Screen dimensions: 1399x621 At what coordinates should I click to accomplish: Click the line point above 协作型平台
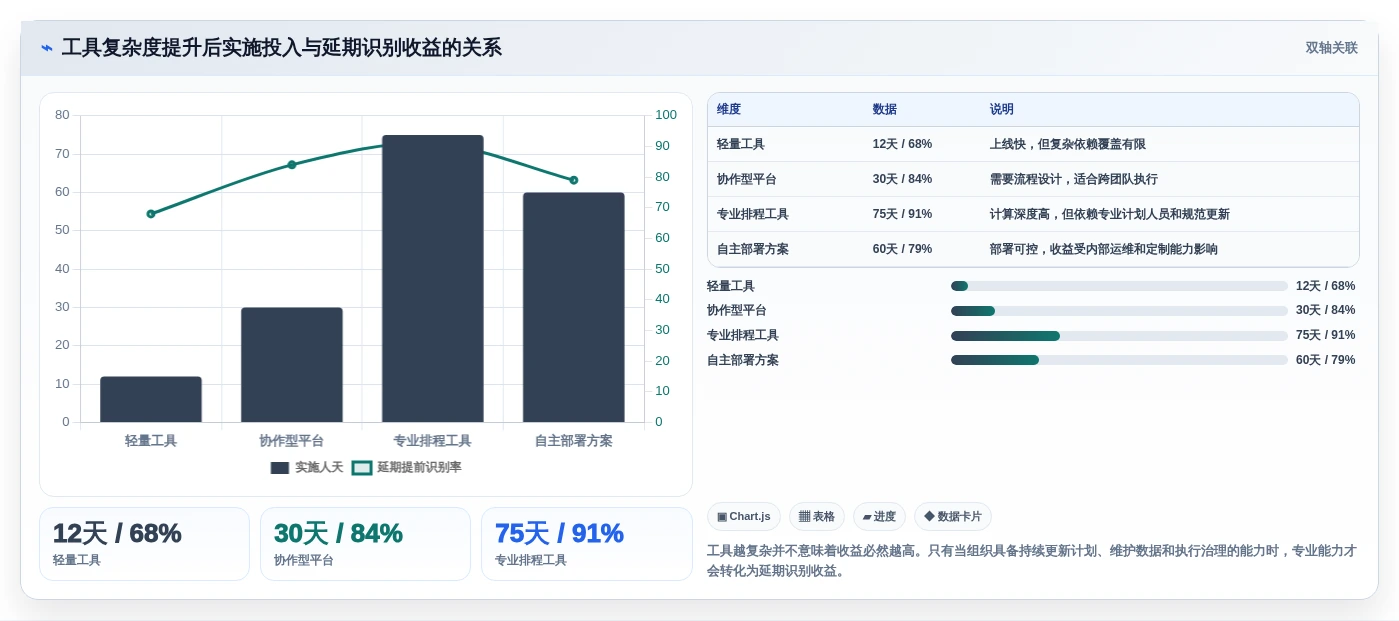pos(292,165)
